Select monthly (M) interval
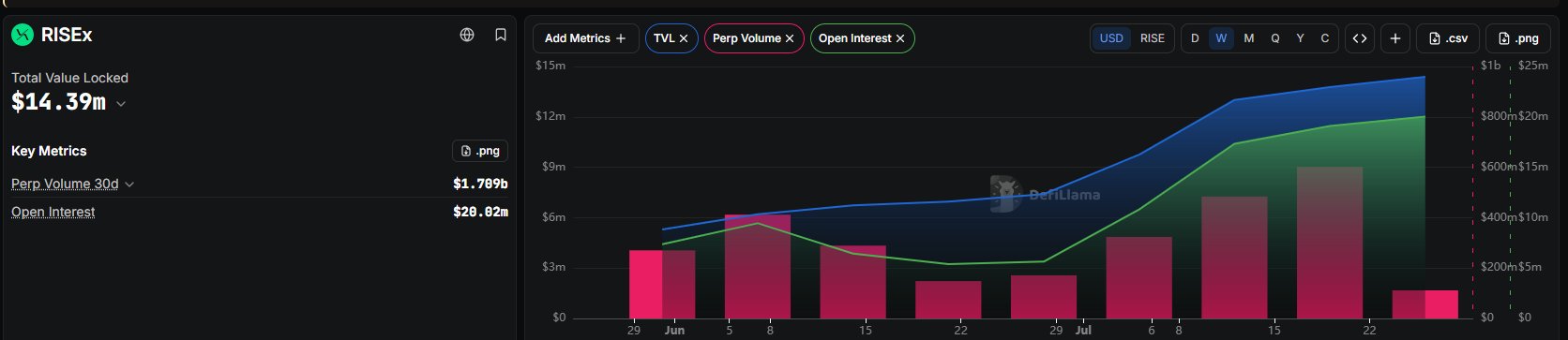 (x=1249, y=38)
